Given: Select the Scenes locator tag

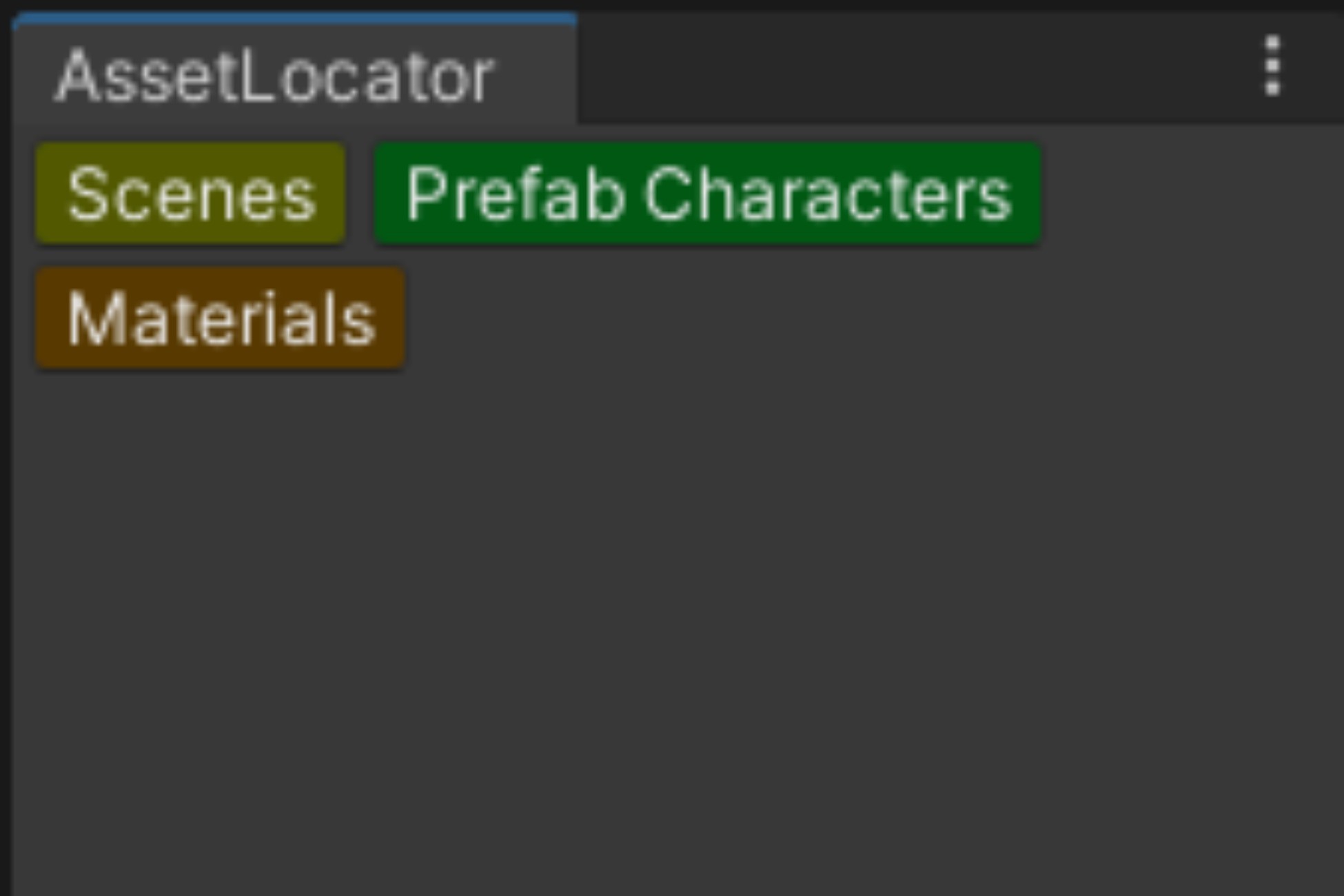Looking at the screenshot, I should [191, 194].
